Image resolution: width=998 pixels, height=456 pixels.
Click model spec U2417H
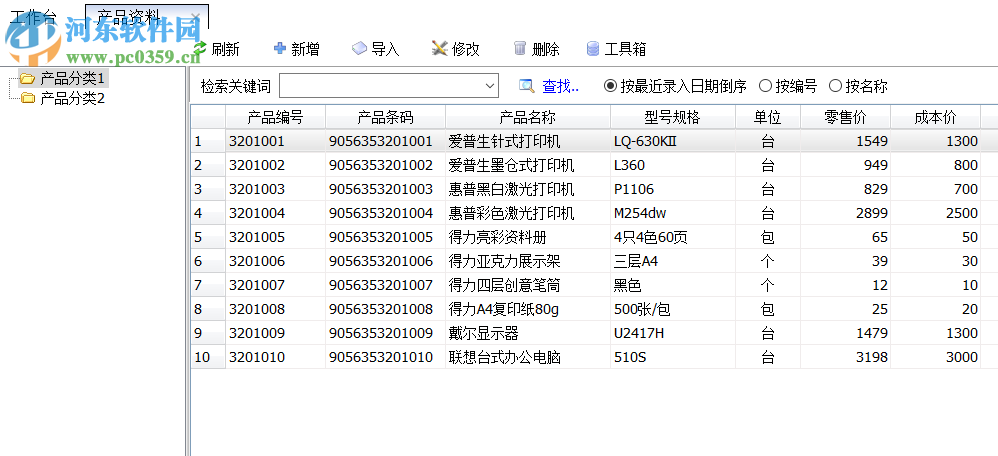click(639, 333)
